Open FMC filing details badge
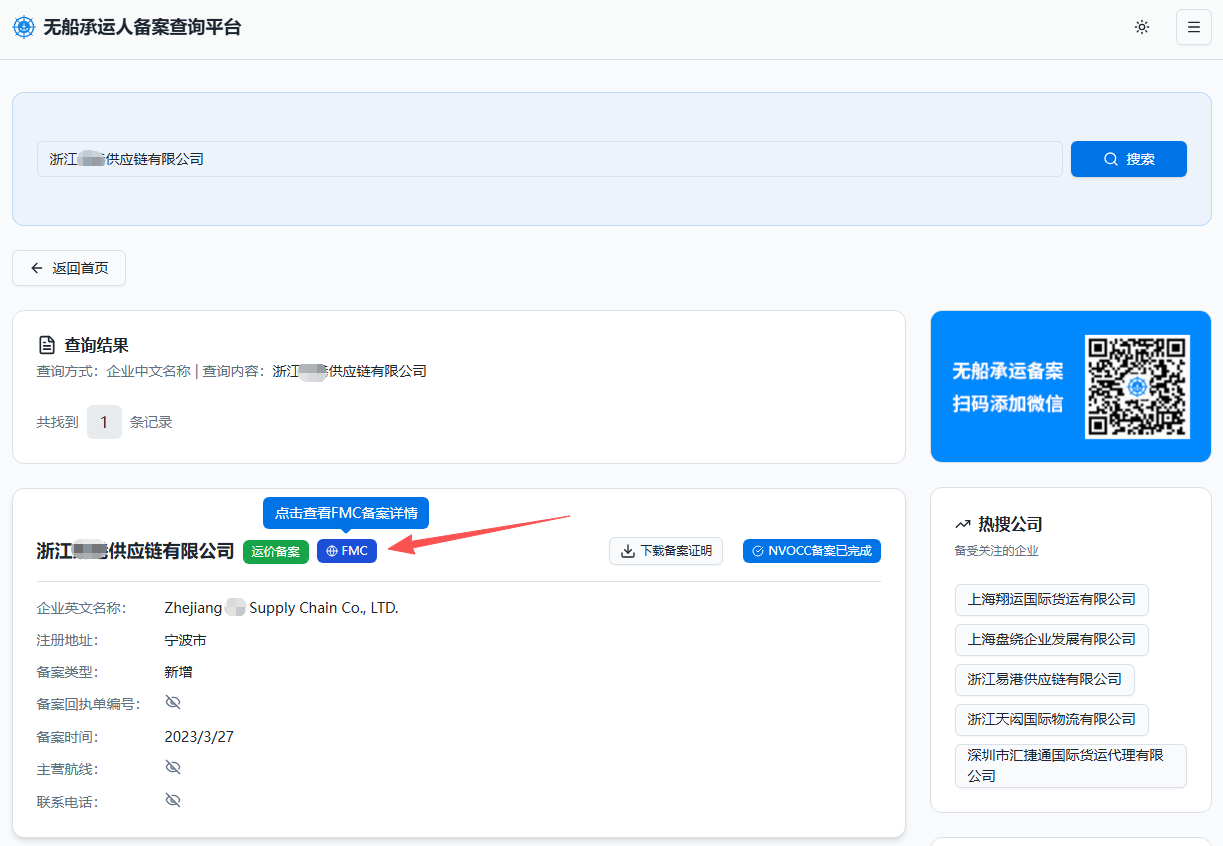The height and width of the screenshot is (846, 1223). [347, 551]
